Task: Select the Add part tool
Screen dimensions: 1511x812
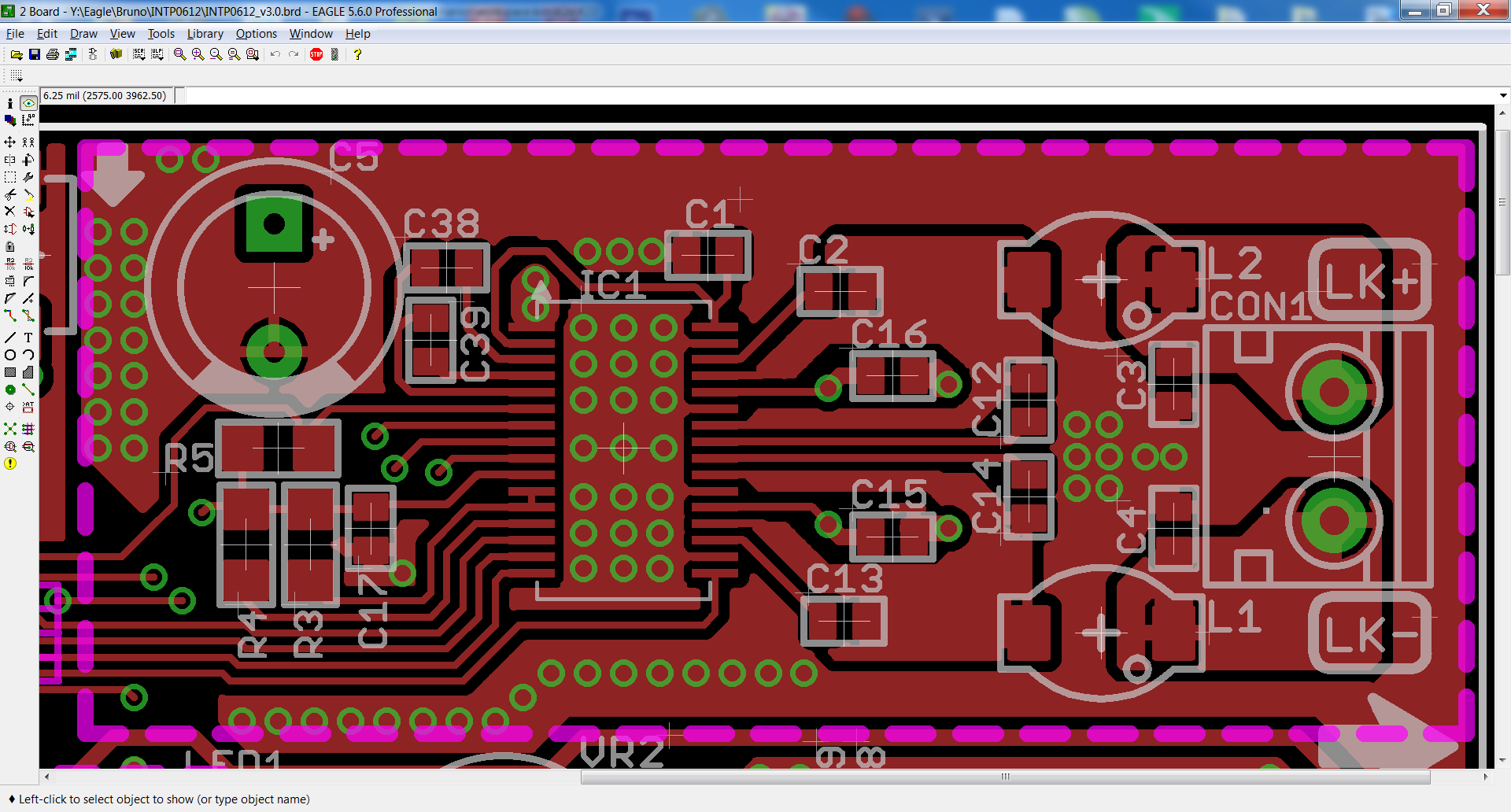Action: 28,212
